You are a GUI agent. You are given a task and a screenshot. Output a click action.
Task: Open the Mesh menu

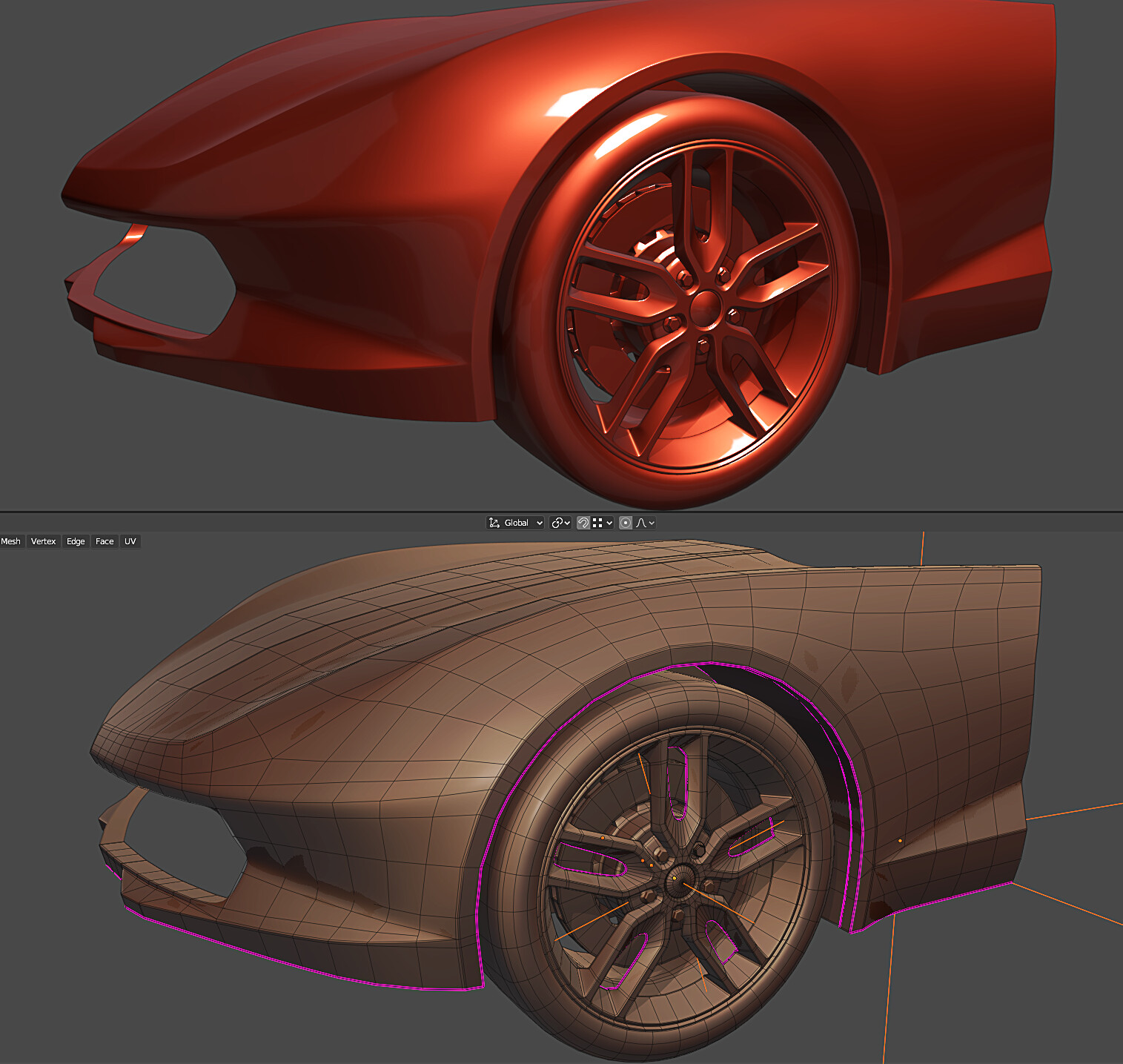(11, 541)
